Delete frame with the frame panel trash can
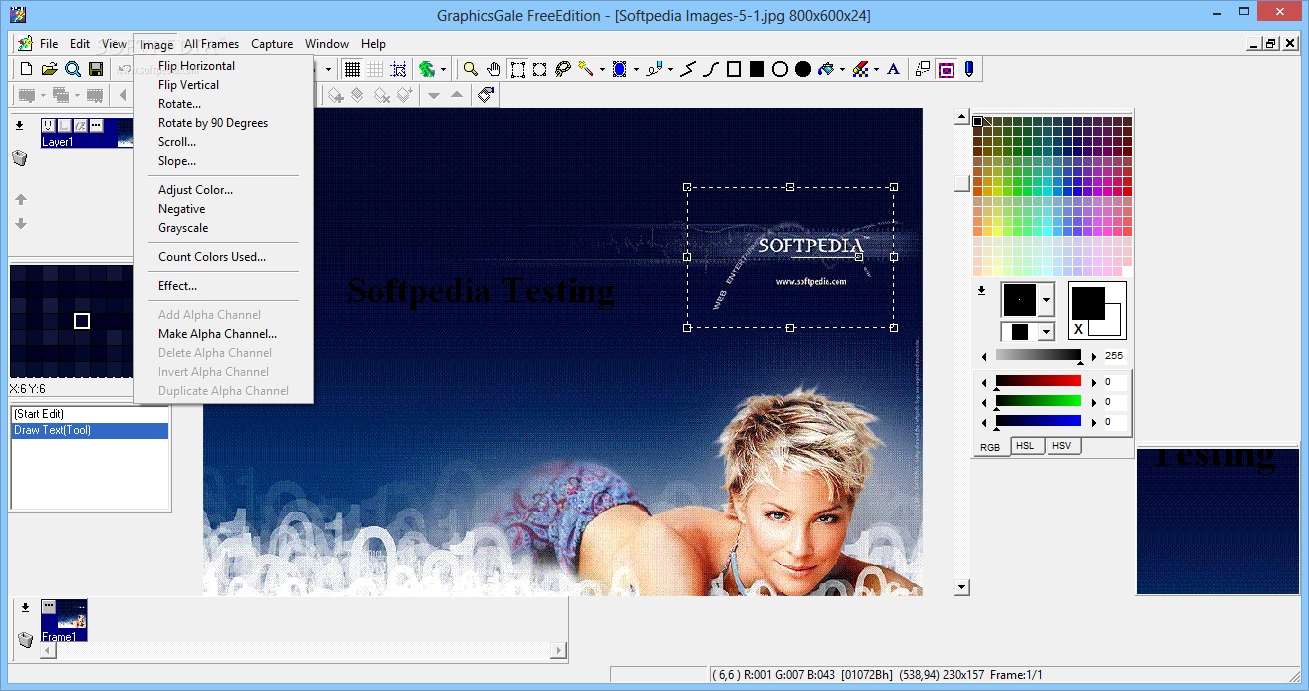Image resolution: width=1309 pixels, height=691 pixels. (x=26, y=639)
